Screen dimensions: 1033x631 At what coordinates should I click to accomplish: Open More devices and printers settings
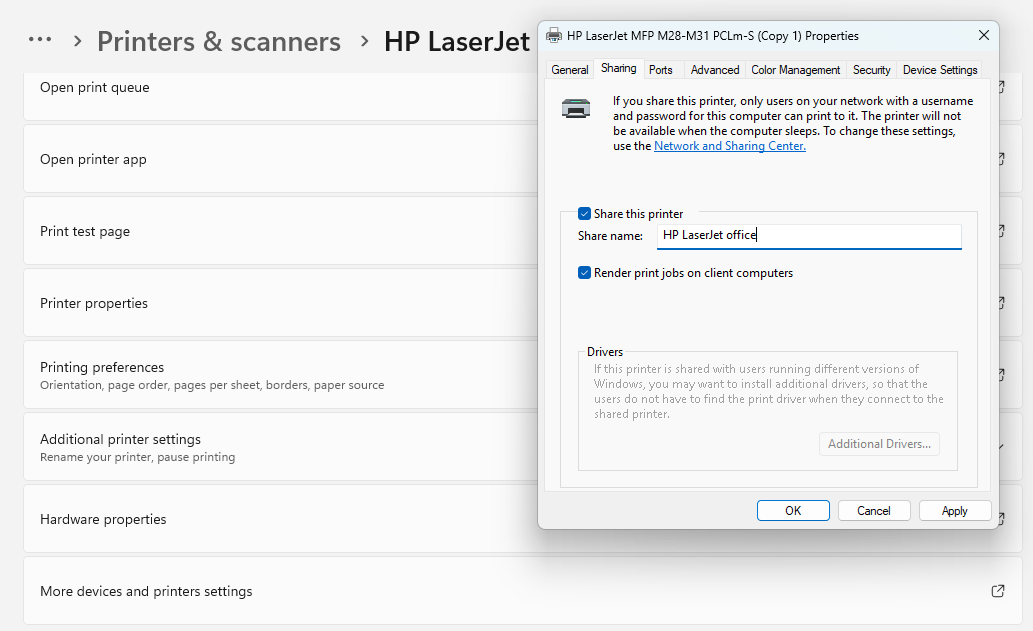click(x=523, y=591)
